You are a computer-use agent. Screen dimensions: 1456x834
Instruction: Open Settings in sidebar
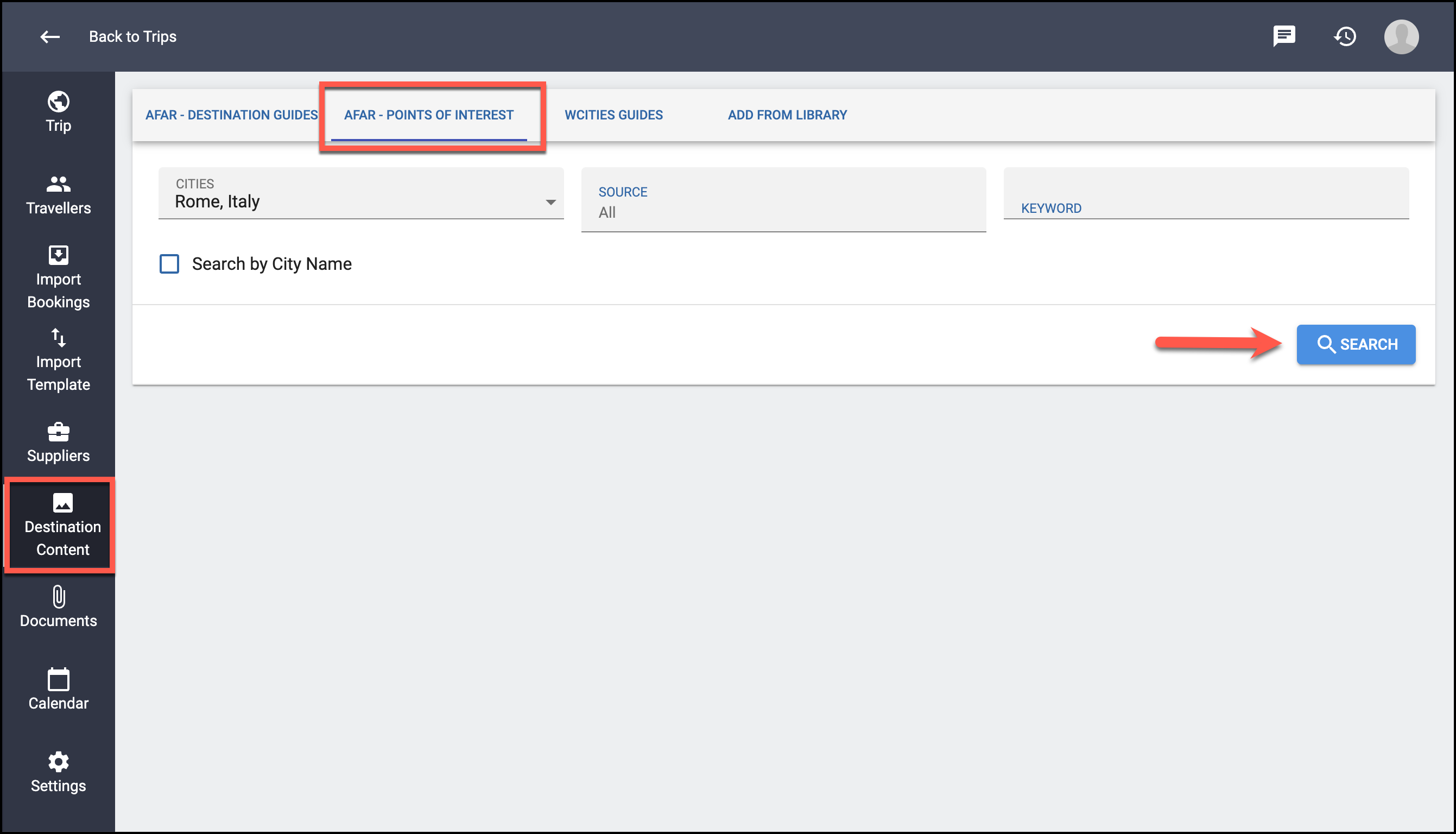(59, 773)
